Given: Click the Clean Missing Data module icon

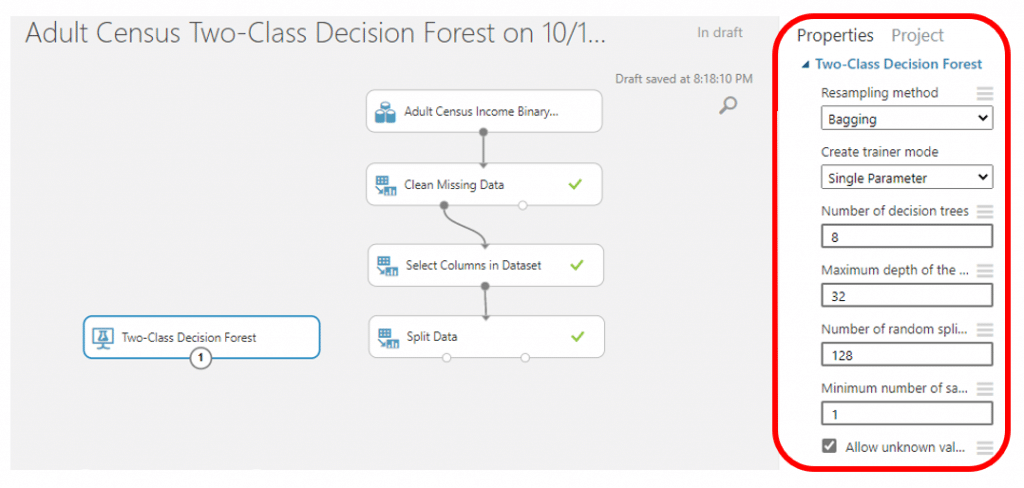Looking at the screenshot, I should click(386, 185).
